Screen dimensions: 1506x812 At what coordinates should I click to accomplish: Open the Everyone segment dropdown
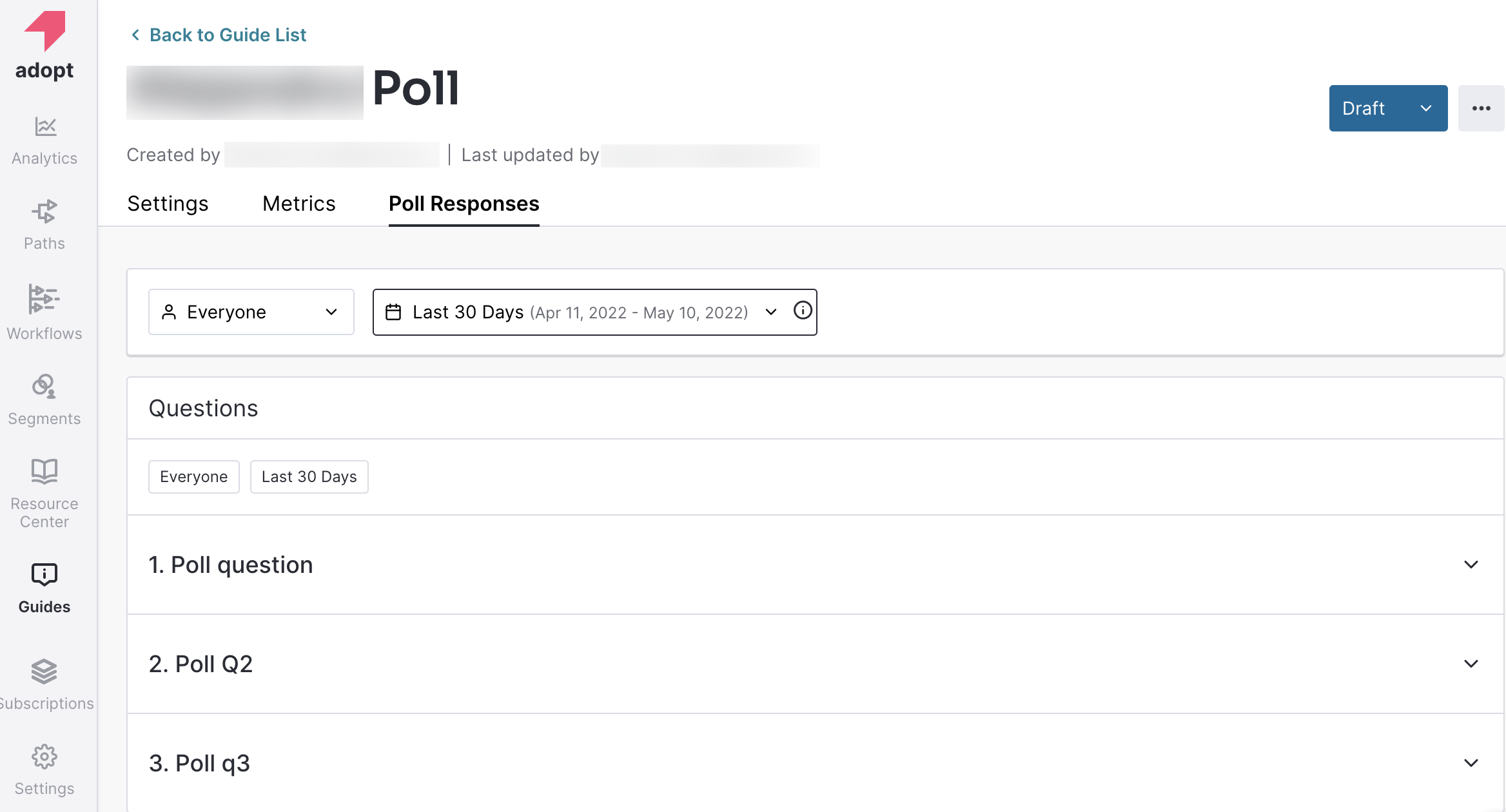[251, 312]
